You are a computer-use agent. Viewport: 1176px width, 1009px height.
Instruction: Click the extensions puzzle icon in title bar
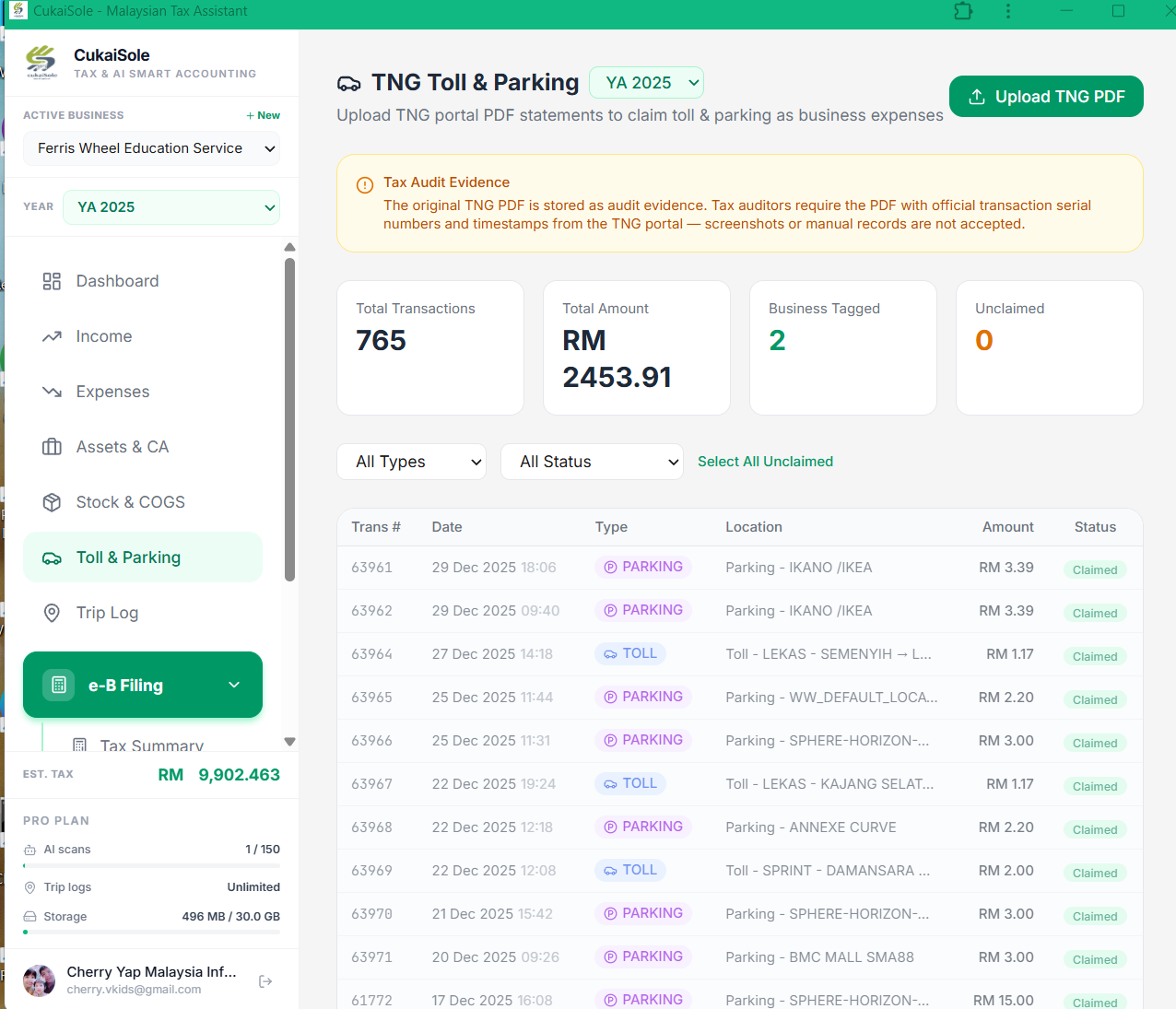tap(963, 11)
